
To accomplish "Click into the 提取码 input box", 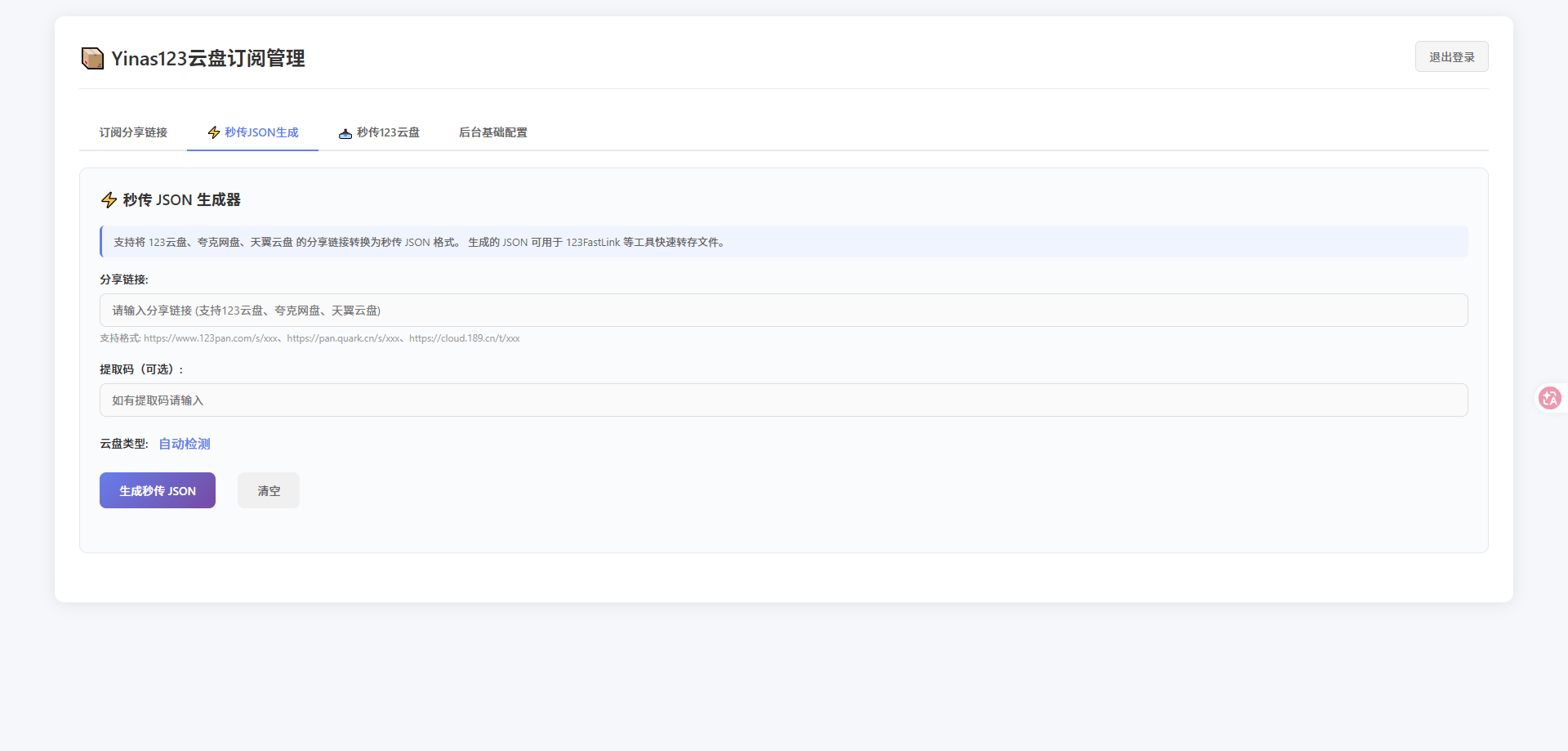I will pyautogui.click(x=783, y=400).
